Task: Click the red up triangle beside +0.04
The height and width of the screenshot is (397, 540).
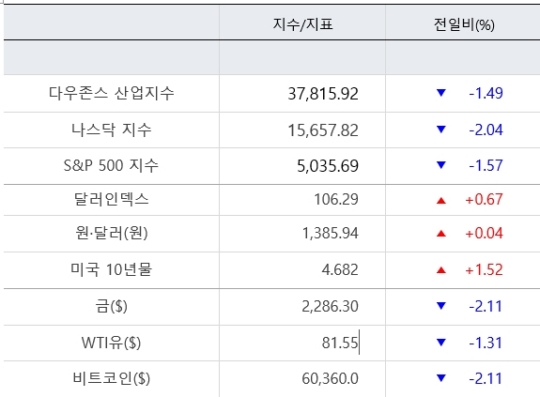Action: [441, 234]
